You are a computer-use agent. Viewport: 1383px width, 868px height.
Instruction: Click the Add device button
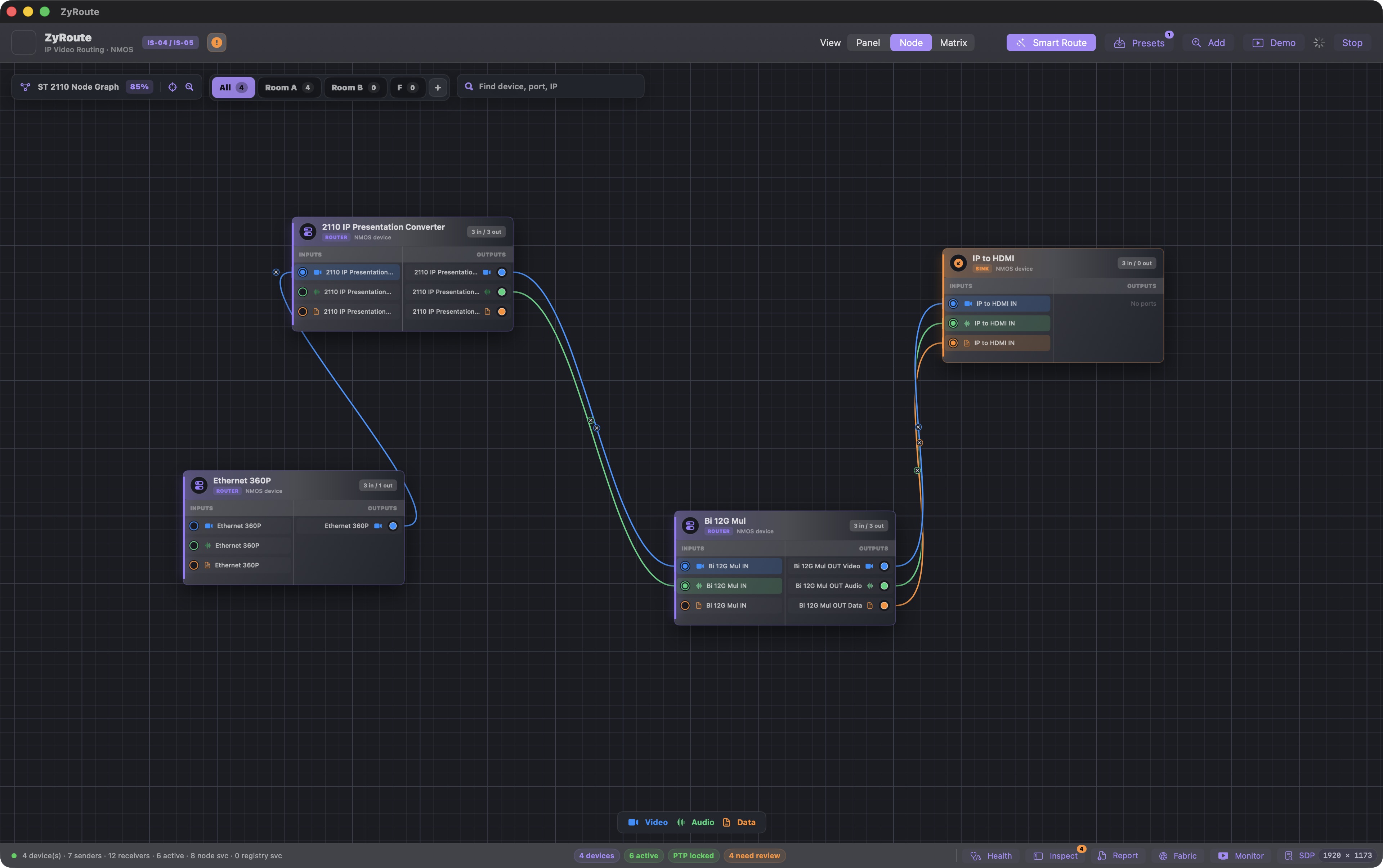click(1208, 43)
